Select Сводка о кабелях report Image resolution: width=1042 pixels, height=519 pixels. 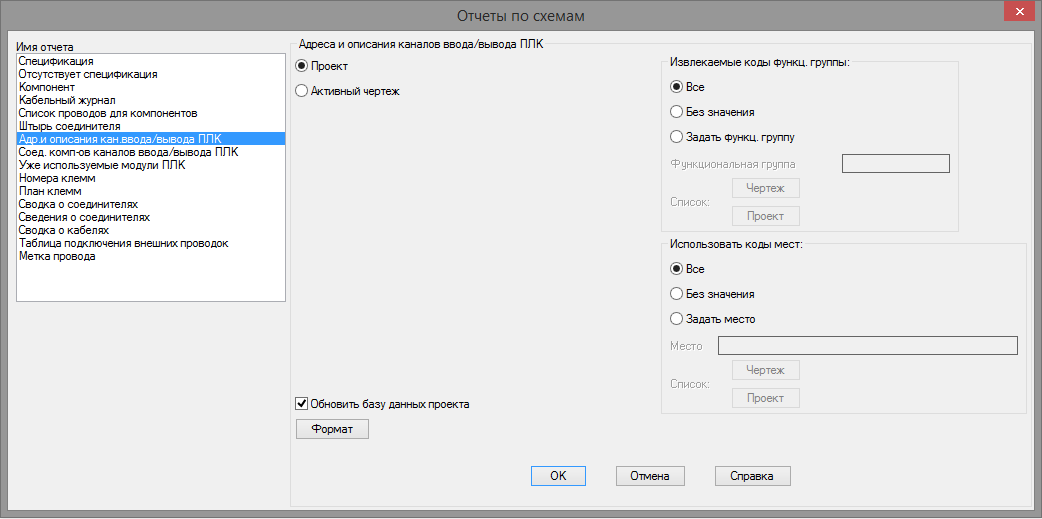[x=151, y=230]
